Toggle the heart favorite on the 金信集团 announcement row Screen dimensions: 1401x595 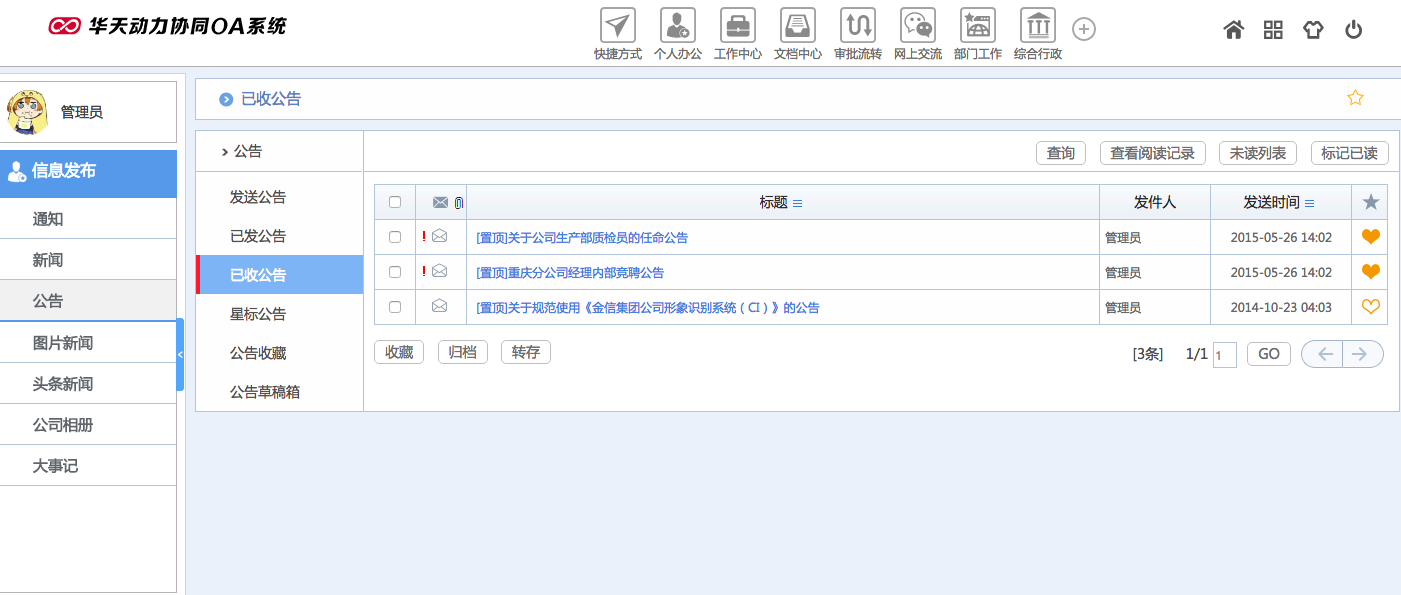(1370, 307)
